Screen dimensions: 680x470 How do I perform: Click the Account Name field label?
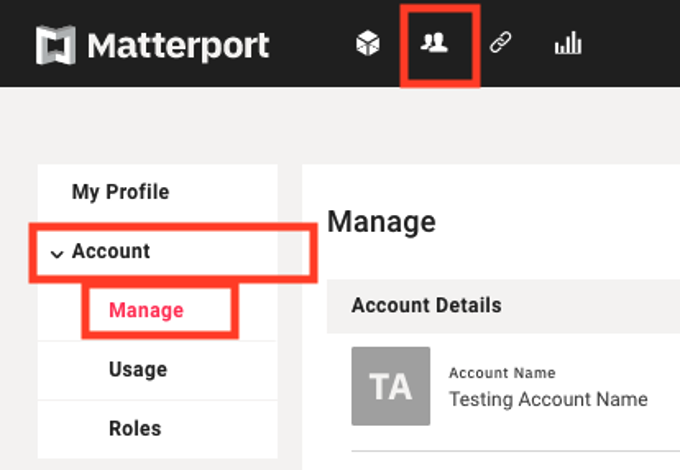pos(502,373)
